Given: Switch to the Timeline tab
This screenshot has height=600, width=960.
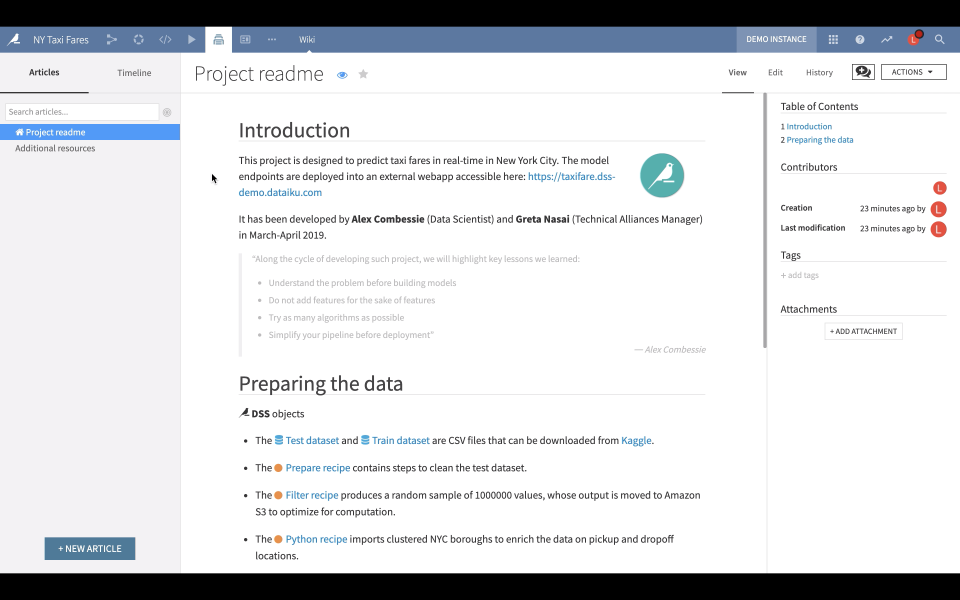Looking at the screenshot, I should point(134,73).
